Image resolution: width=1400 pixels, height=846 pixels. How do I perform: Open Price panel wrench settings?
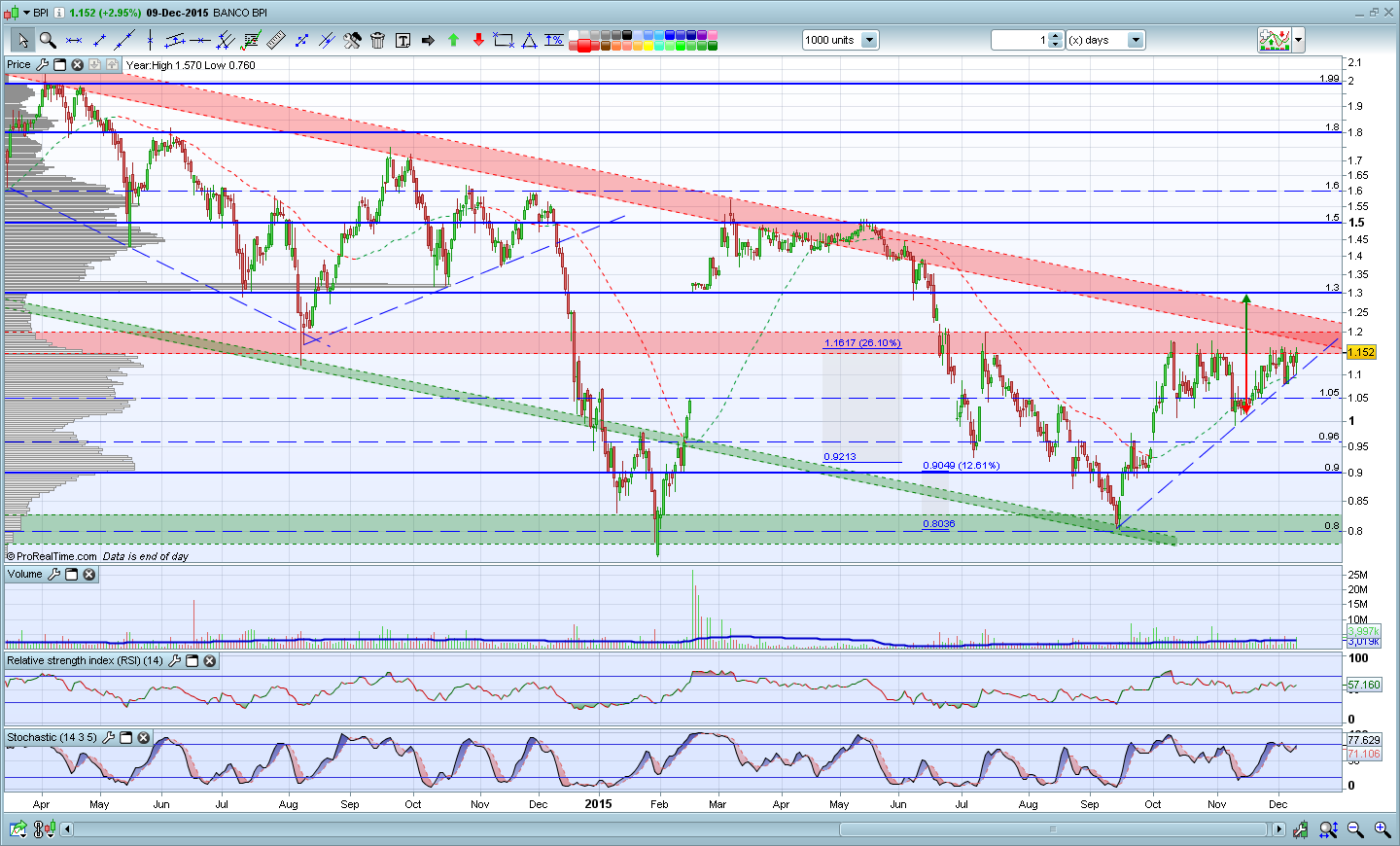[43, 65]
